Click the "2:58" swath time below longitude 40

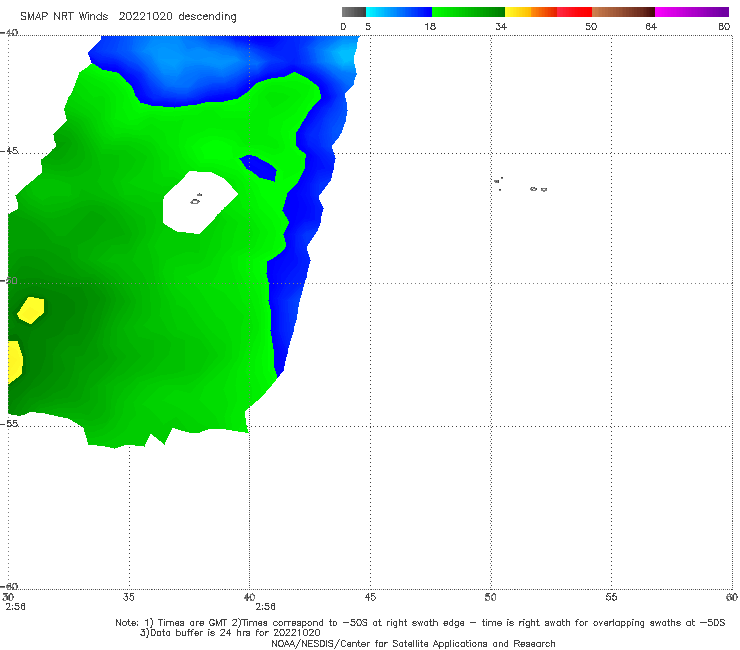265,607
